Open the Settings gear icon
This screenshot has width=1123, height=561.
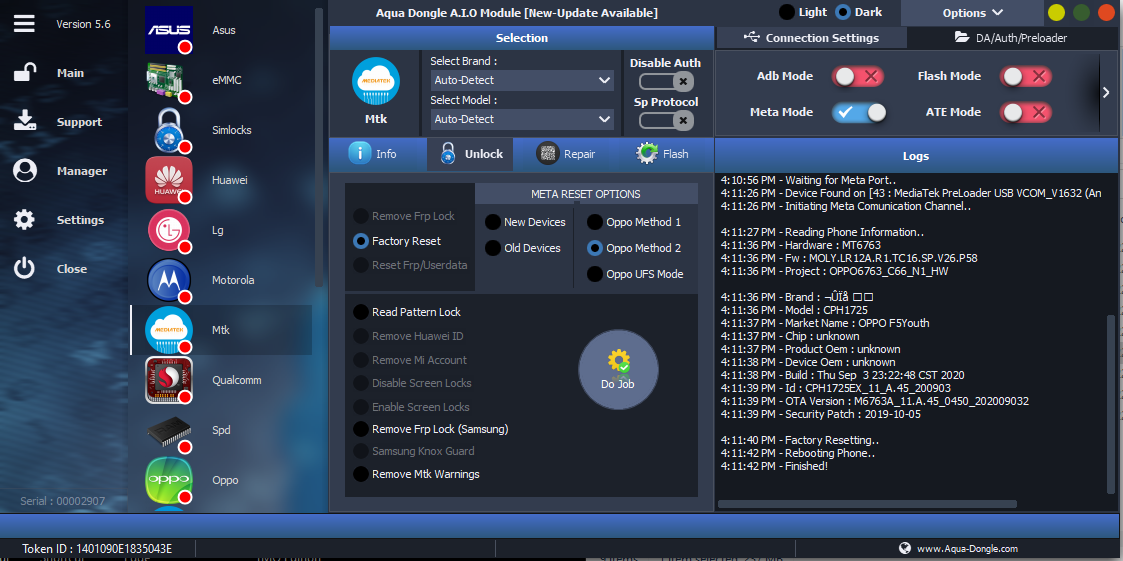click(x=24, y=220)
